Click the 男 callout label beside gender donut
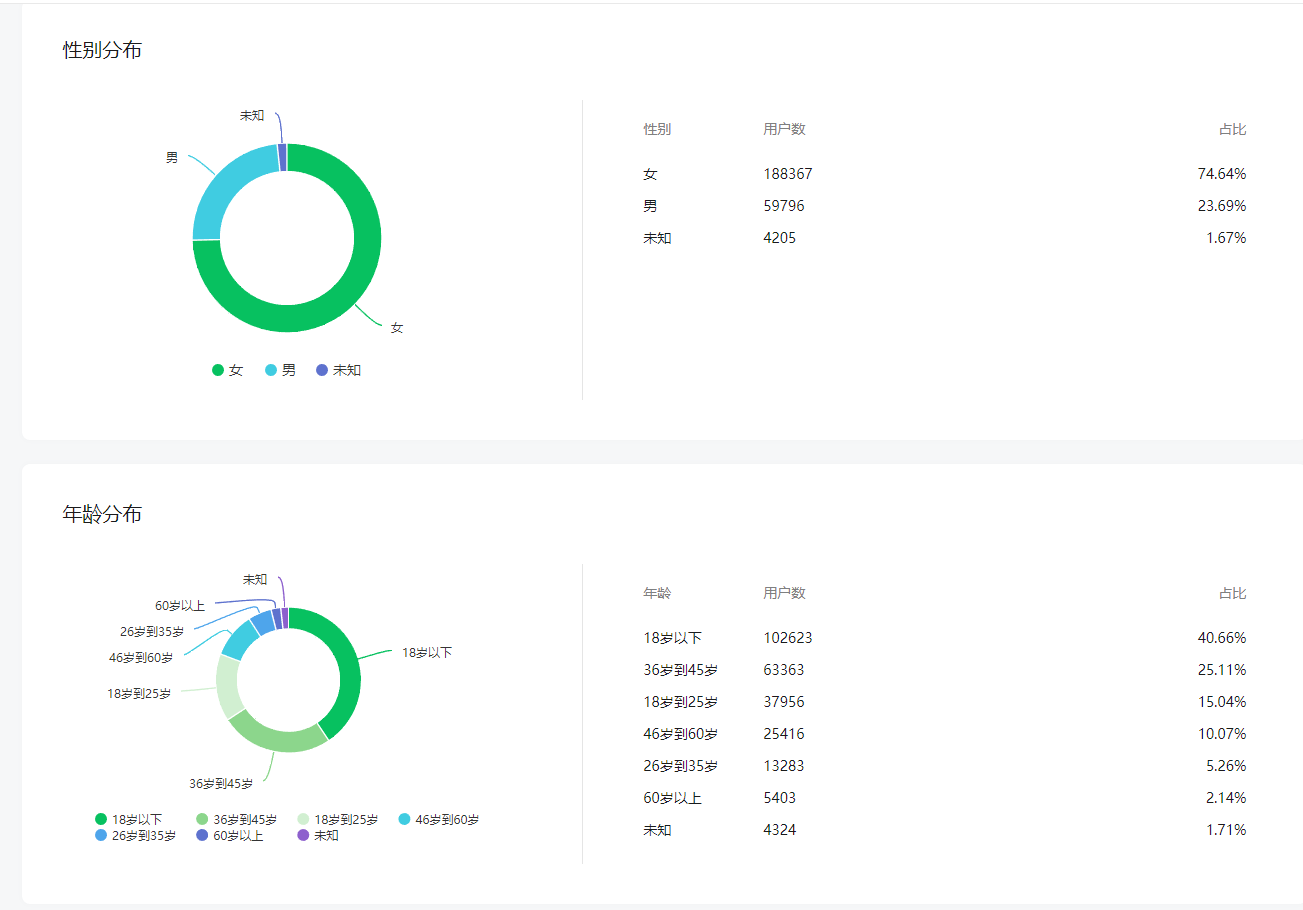The image size is (1303, 910). pos(172,158)
